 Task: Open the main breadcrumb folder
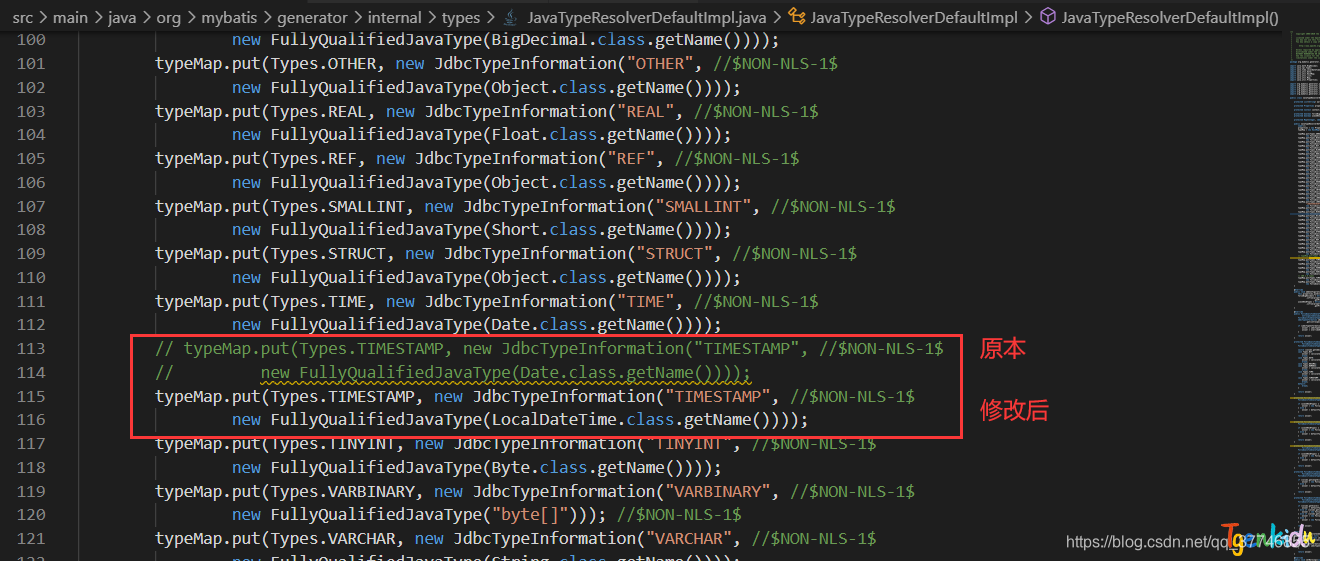click(x=70, y=17)
